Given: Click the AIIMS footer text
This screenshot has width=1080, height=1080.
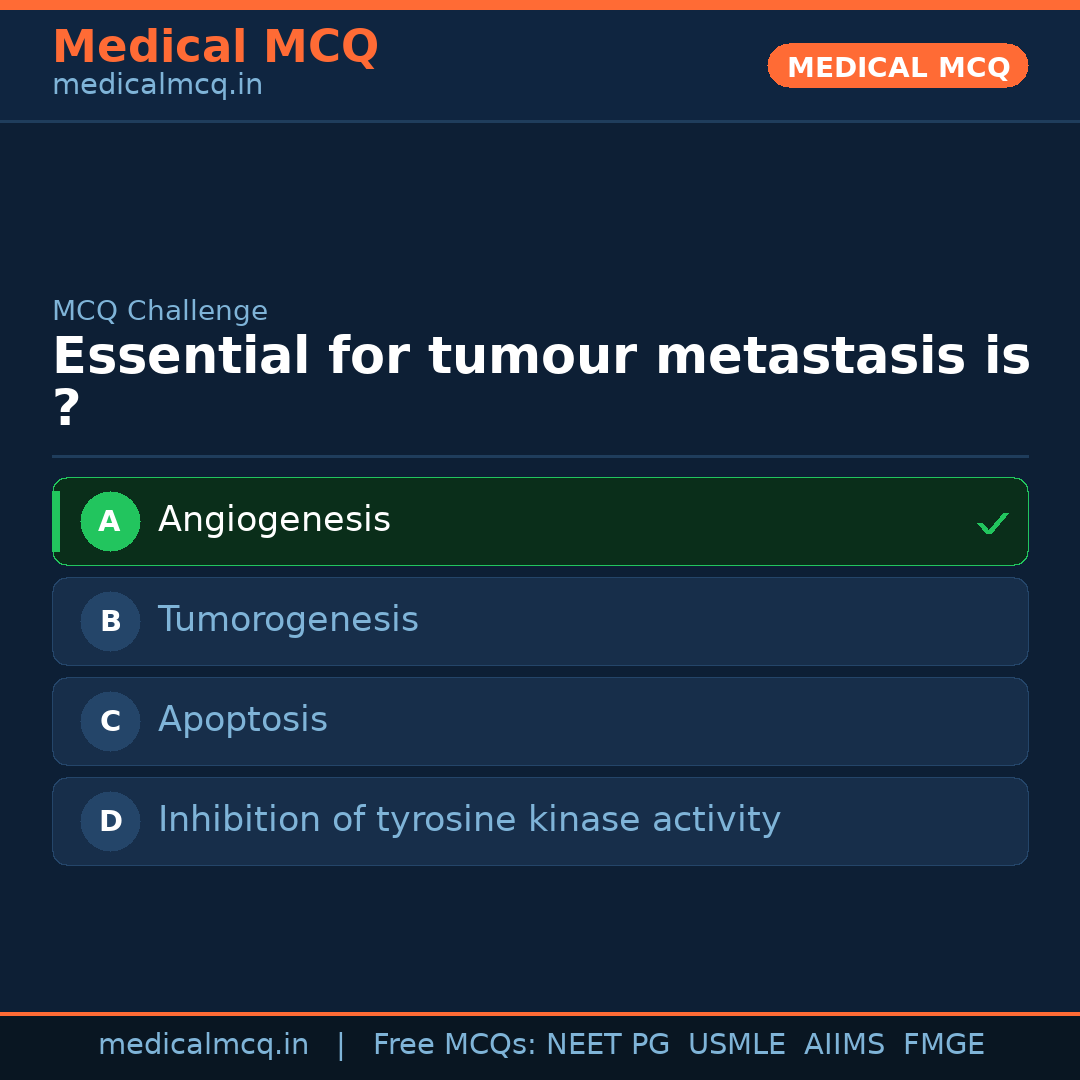Looking at the screenshot, I should [844, 1045].
